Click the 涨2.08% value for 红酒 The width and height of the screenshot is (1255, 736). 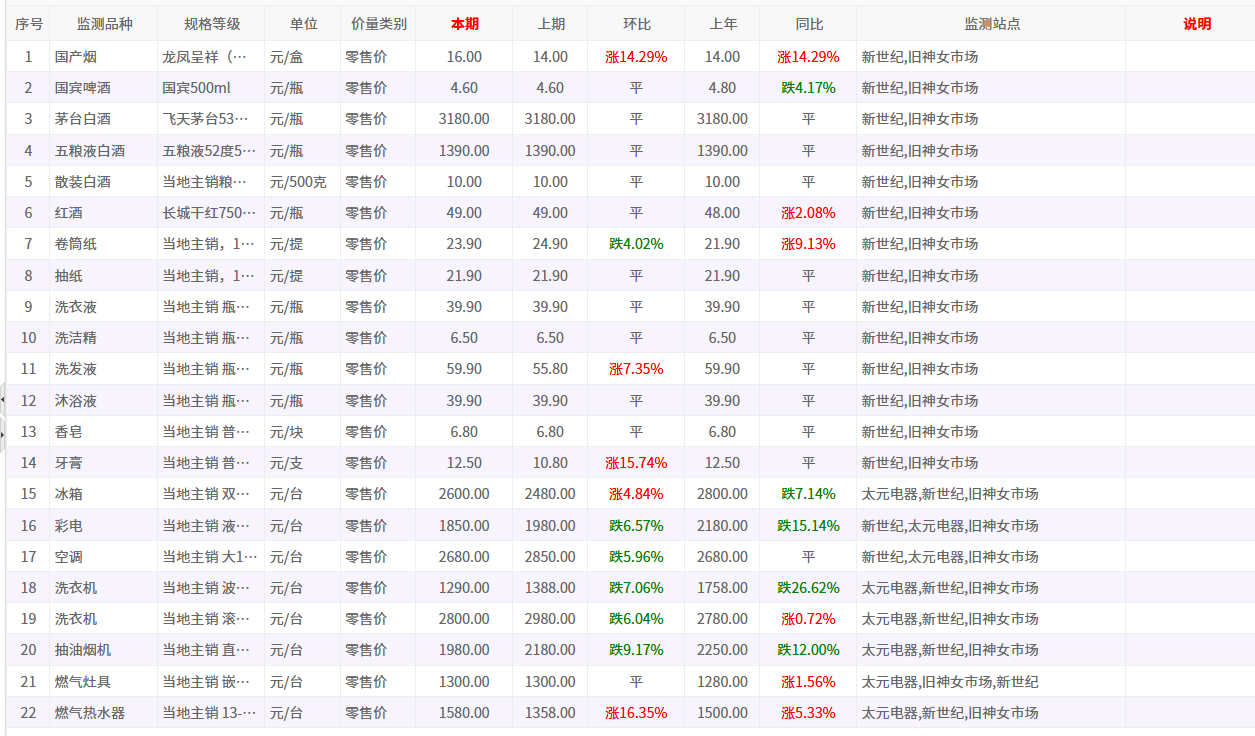pos(808,213)
